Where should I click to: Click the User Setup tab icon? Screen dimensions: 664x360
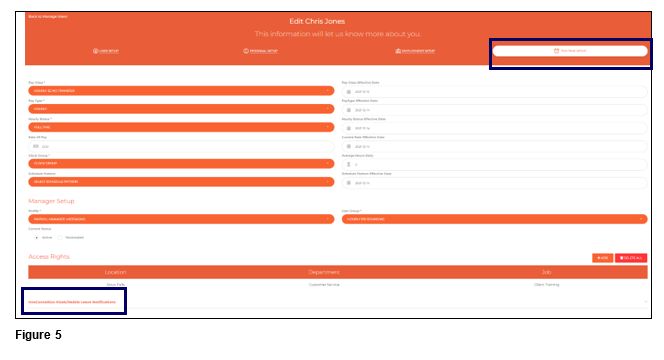click(95, 51)
